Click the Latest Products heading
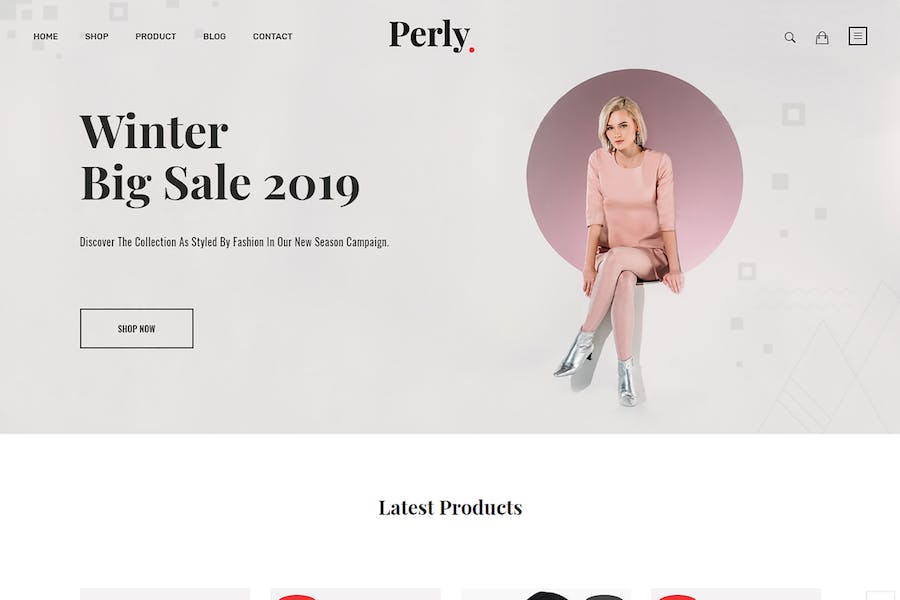The width and height of the screenshot is (900, 600). (450, 508)
